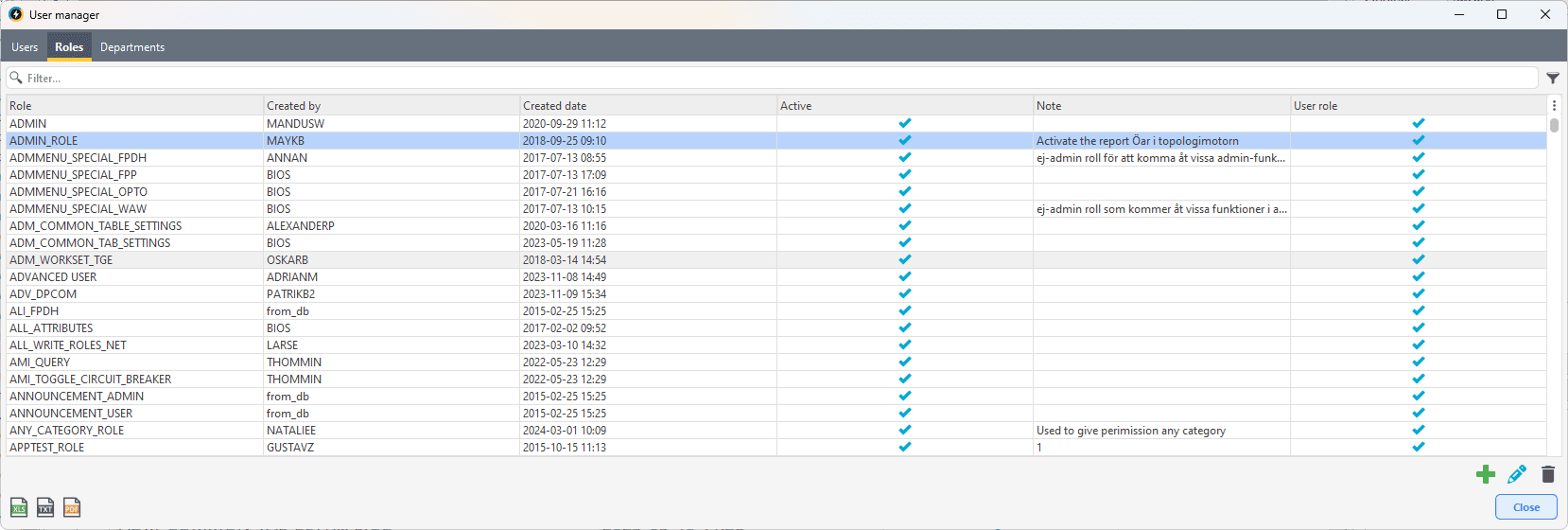Click the User manager app icon in title bar
The width and height of the screenshot is (1568, 530).
(x=15, y=14)
